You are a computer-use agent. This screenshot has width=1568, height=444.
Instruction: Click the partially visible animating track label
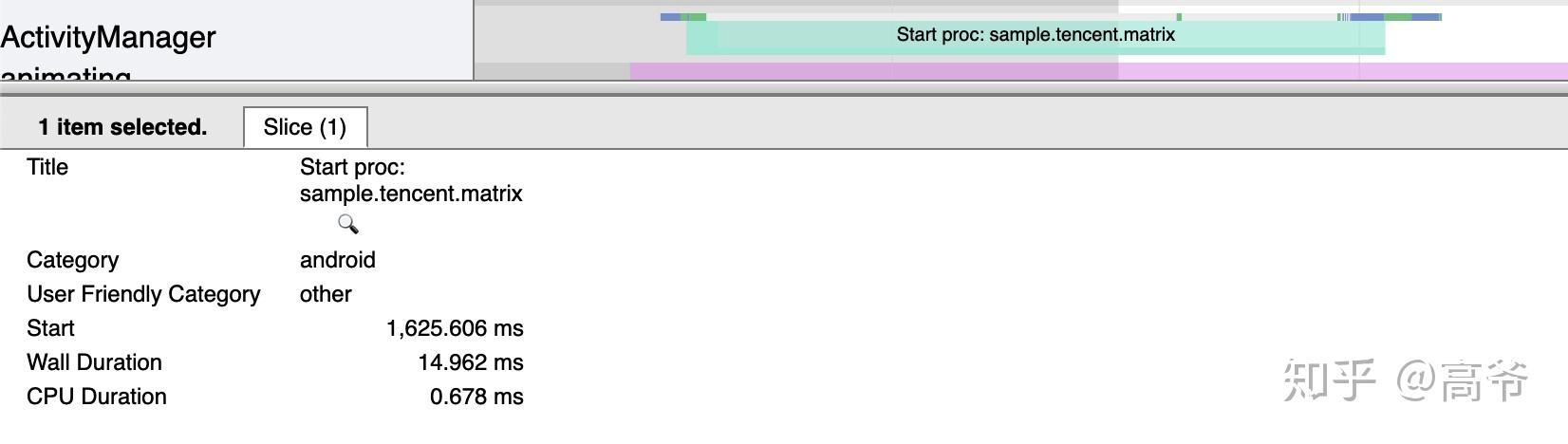(x=65, y=73)
